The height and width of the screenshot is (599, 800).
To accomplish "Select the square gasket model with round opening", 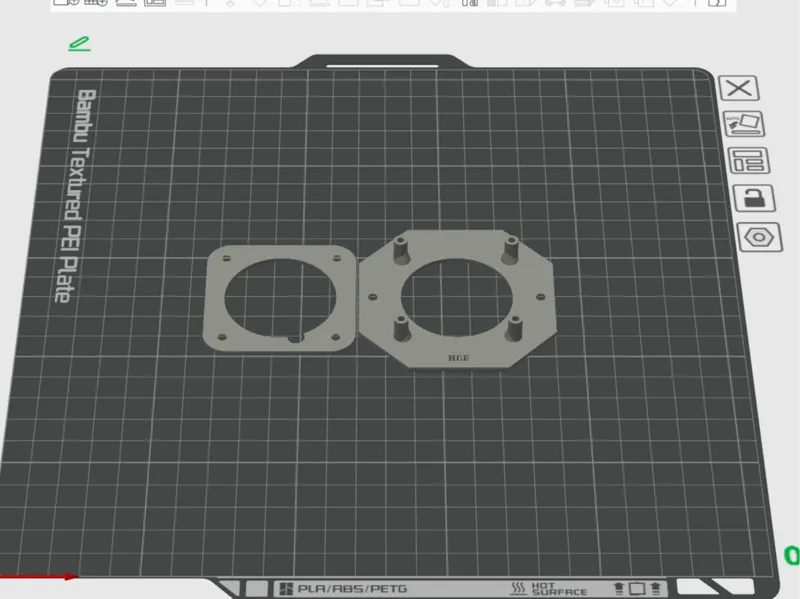I will click(280, 298).
